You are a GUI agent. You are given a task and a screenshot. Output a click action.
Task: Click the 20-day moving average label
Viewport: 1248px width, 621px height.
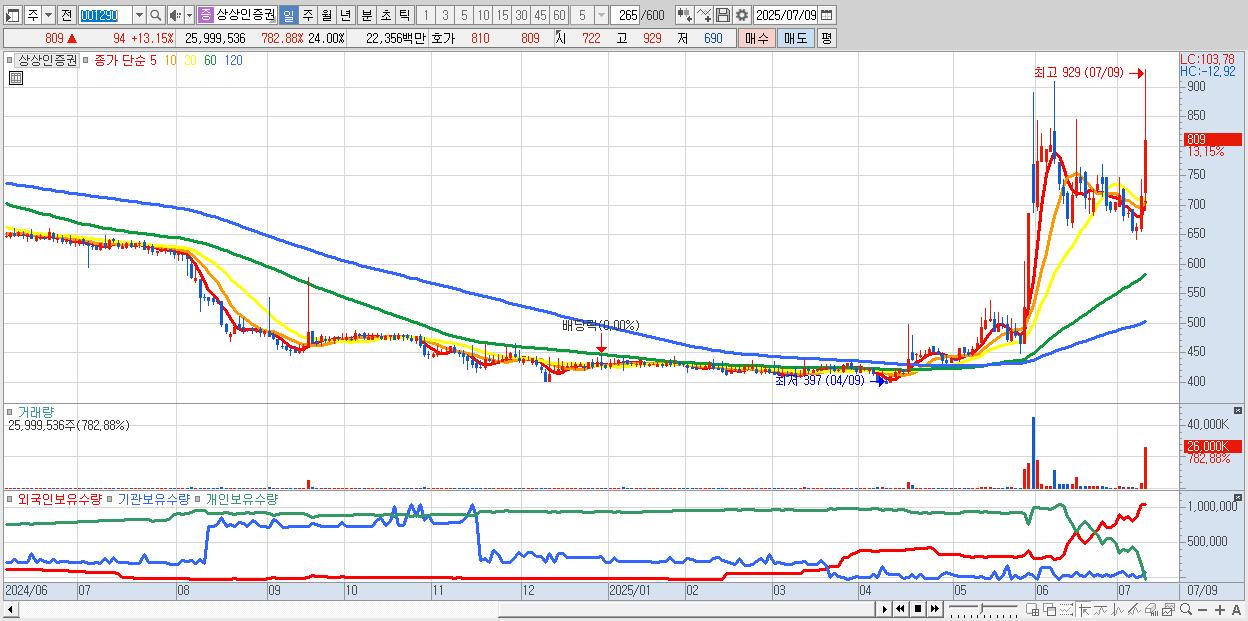[x=190, y=60]
